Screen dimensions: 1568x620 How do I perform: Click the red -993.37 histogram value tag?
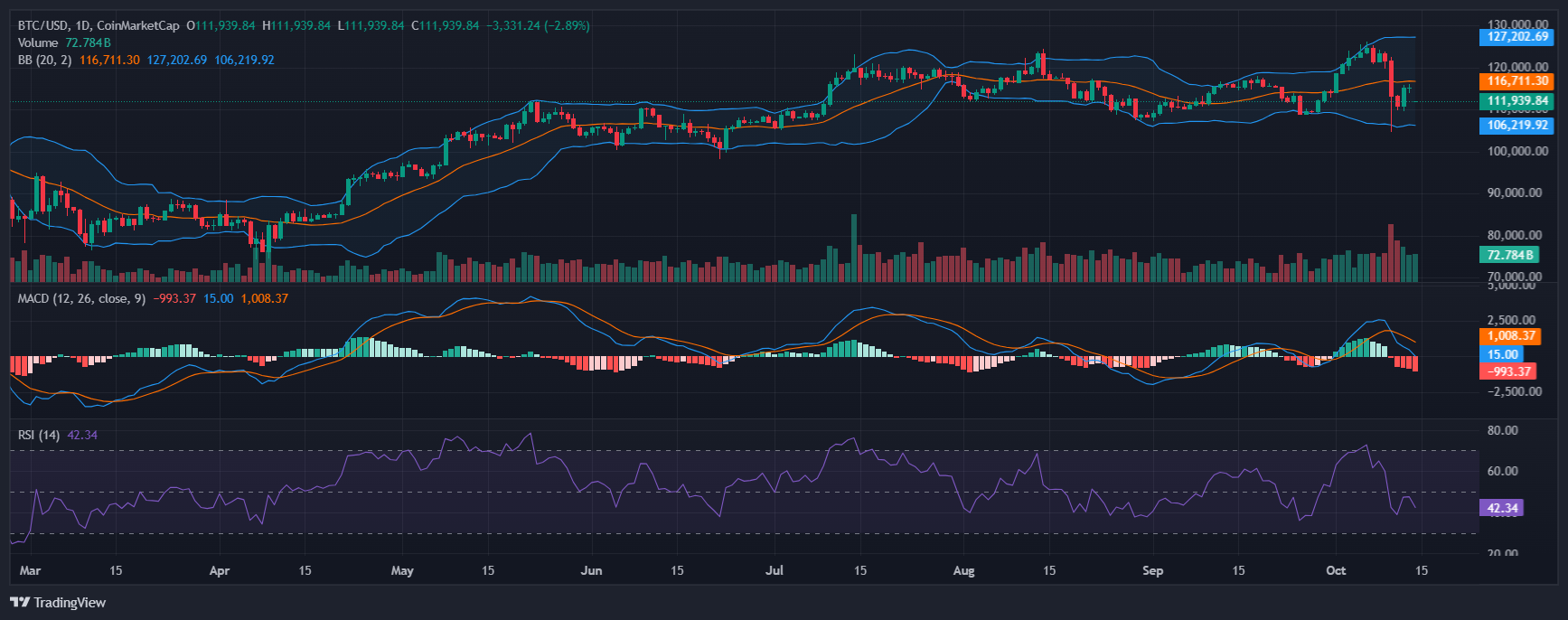(1508, 371)
